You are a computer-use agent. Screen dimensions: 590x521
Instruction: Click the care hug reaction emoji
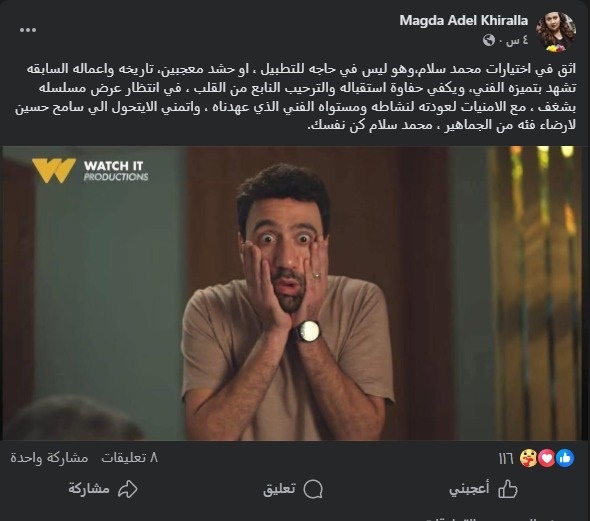click(x=528, y=458)
